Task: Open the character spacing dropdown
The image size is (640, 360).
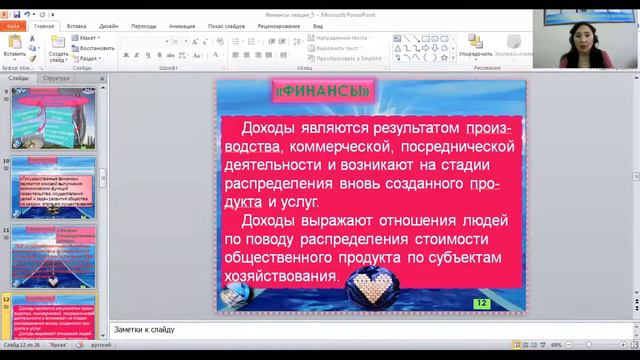Action: pos(183,55)
